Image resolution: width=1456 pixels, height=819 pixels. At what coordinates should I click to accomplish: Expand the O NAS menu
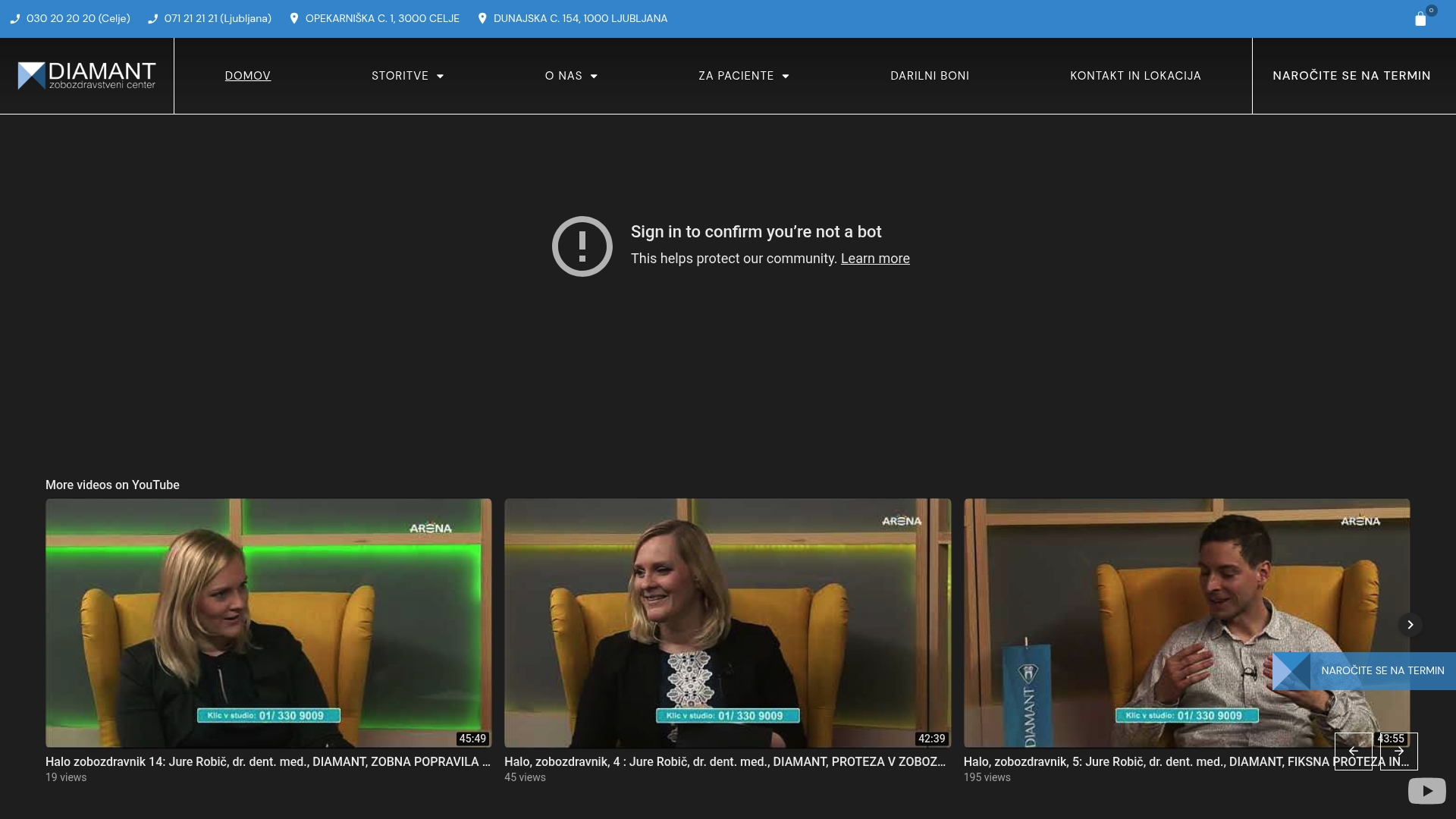(571, 76)
